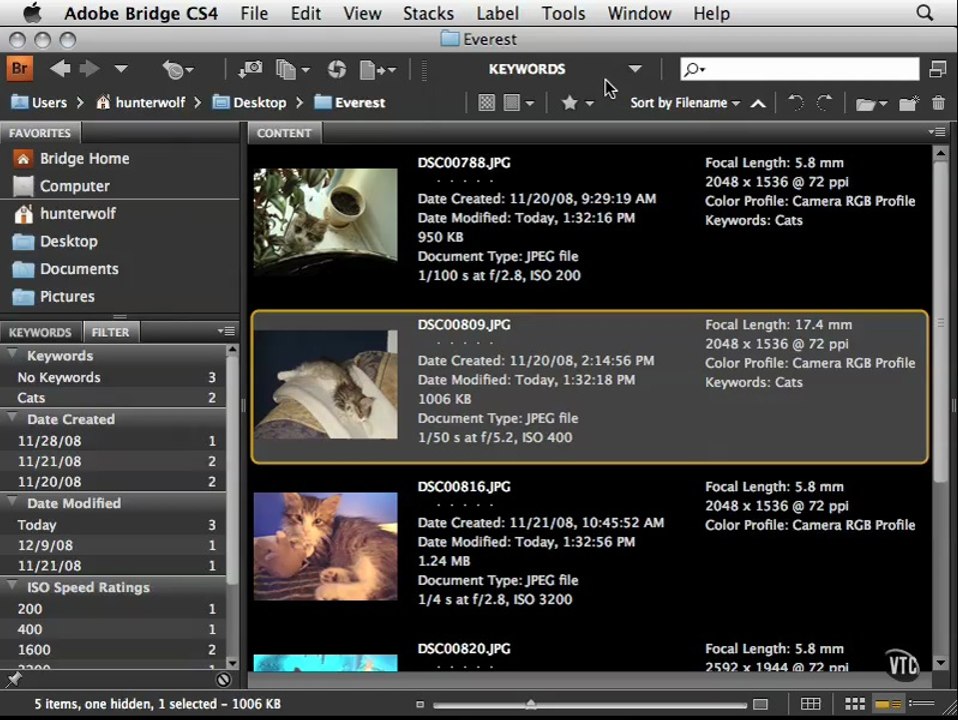Click thumbnail quality checkerboard icon
958x720 pixels.
point(486,103)
